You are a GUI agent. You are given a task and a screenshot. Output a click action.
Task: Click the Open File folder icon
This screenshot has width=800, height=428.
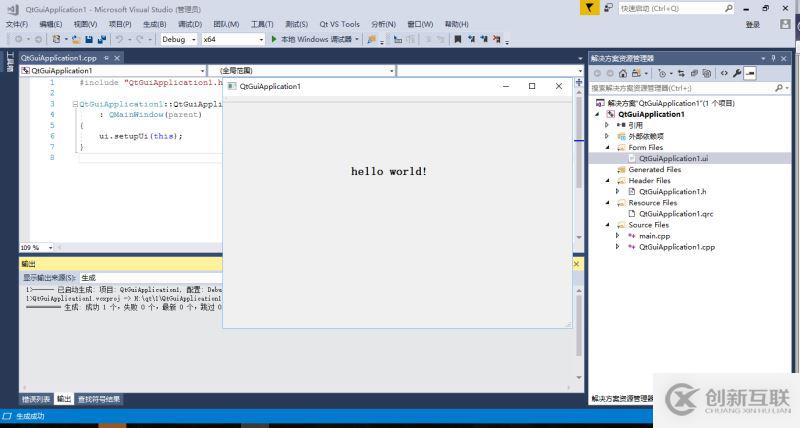[76, 39]
